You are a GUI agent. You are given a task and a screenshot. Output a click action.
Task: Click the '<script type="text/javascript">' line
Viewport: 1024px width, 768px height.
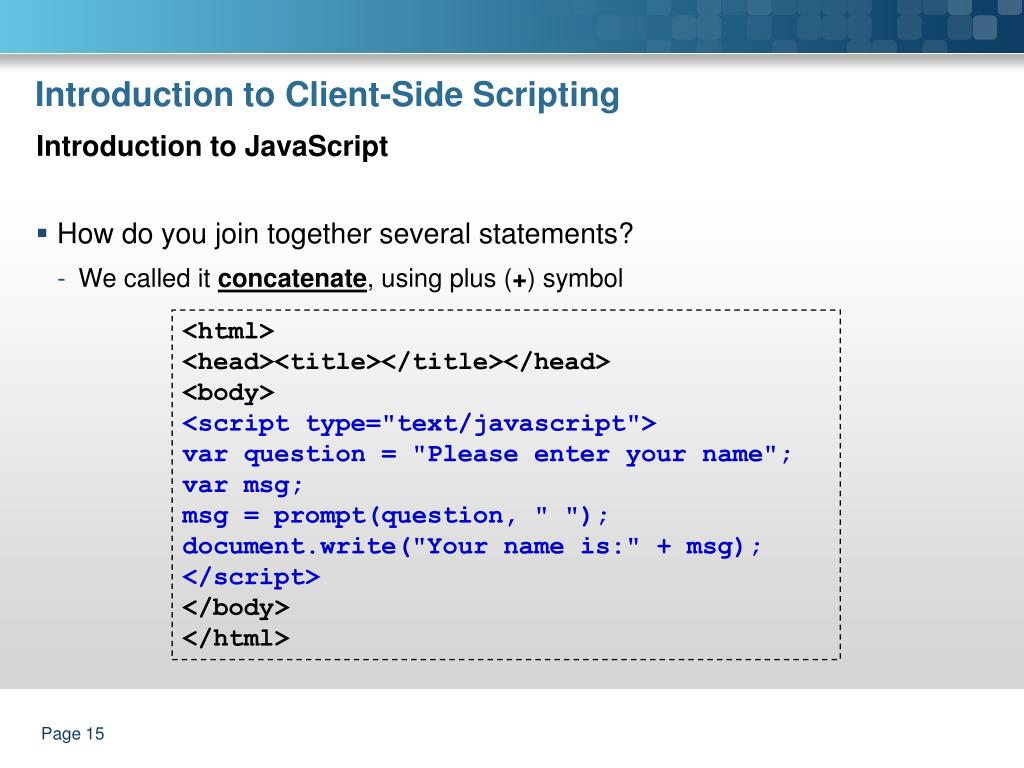click(x=419, y=423)
